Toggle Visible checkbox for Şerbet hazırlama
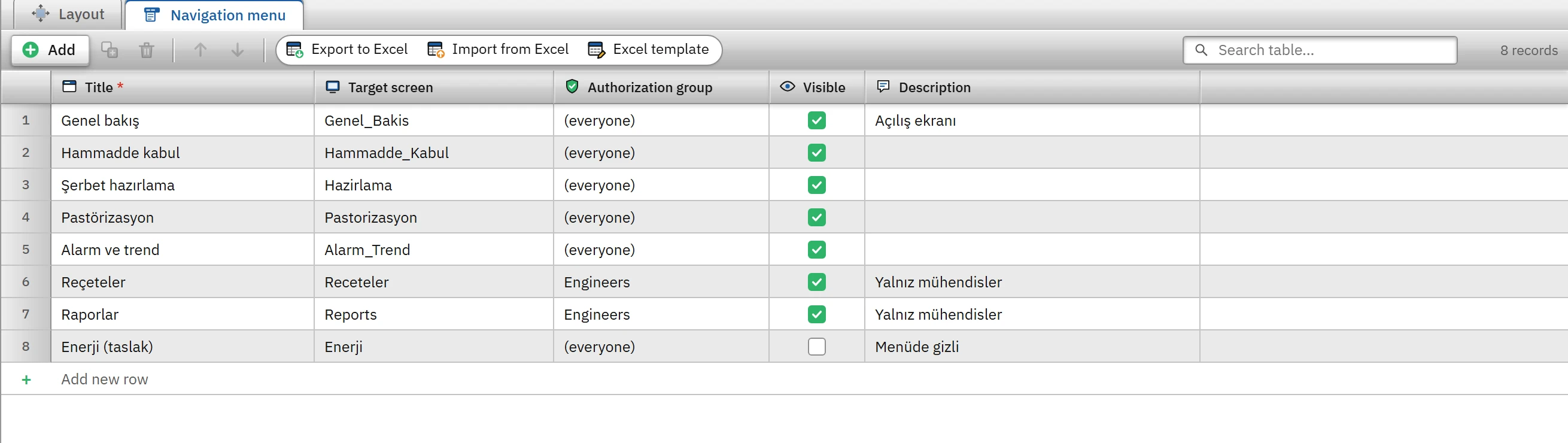 (817, 185)
